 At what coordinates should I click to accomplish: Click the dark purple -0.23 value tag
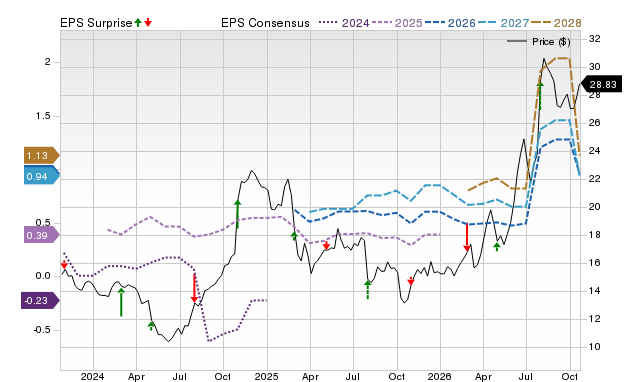[x=40, y=300]
